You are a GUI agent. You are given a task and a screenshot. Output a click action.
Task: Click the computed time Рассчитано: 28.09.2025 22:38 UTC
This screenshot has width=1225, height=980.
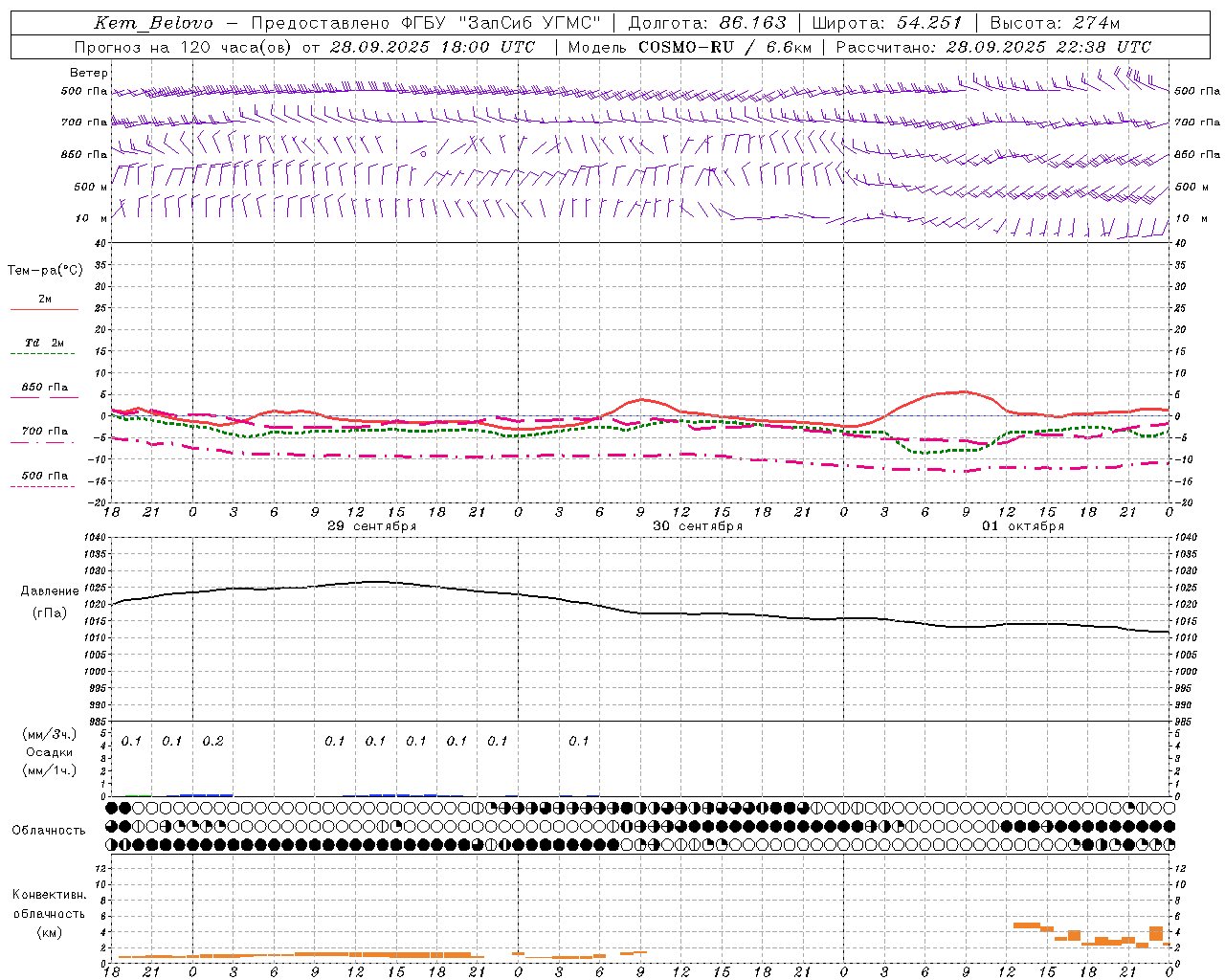(x=993, y=47)
